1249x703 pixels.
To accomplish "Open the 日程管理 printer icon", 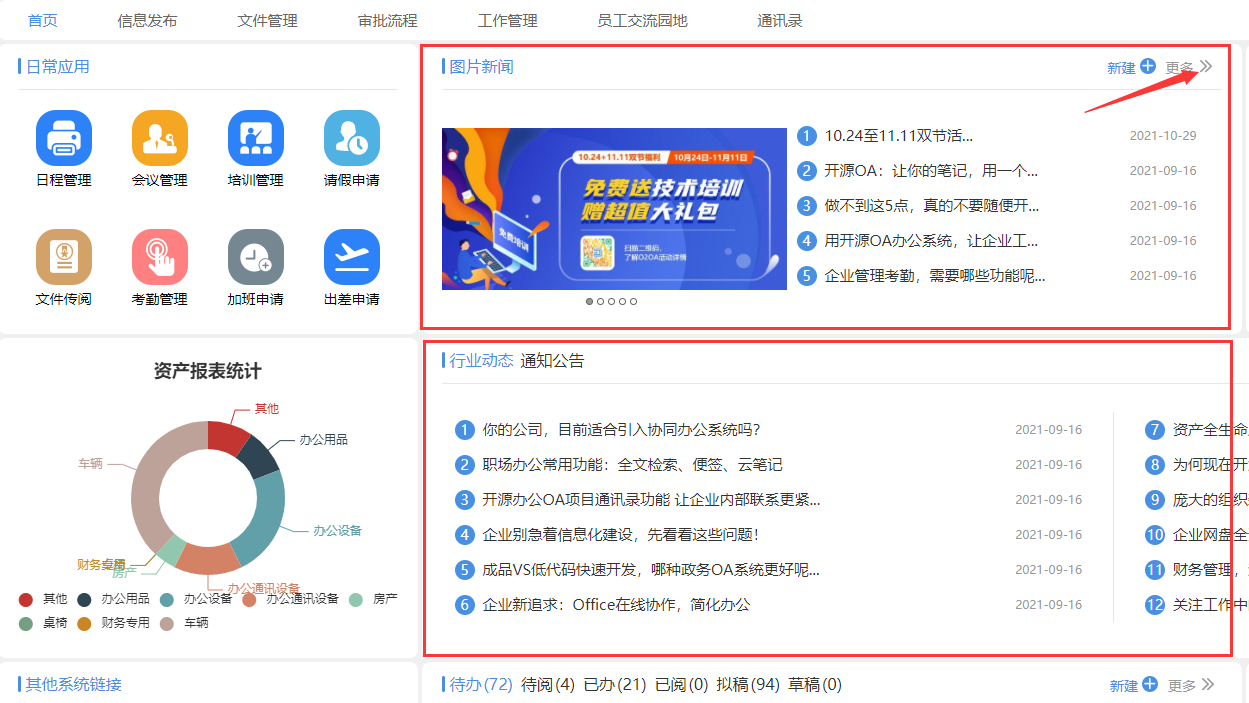I will point(64,138).
